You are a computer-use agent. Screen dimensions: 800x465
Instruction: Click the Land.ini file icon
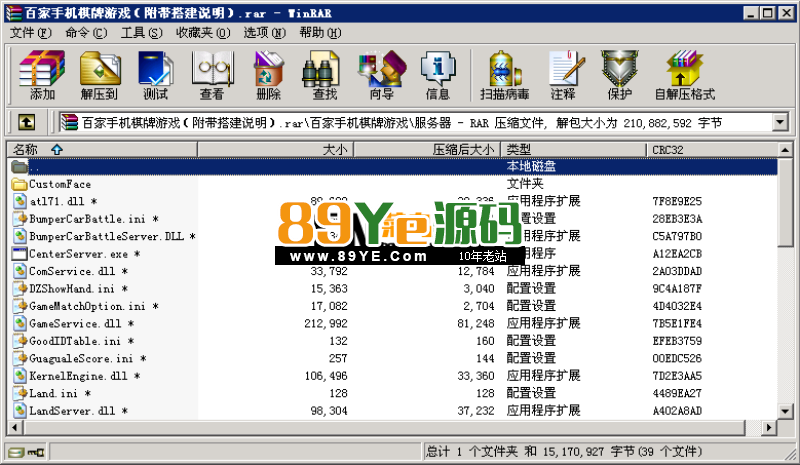(x=19, y=393)
